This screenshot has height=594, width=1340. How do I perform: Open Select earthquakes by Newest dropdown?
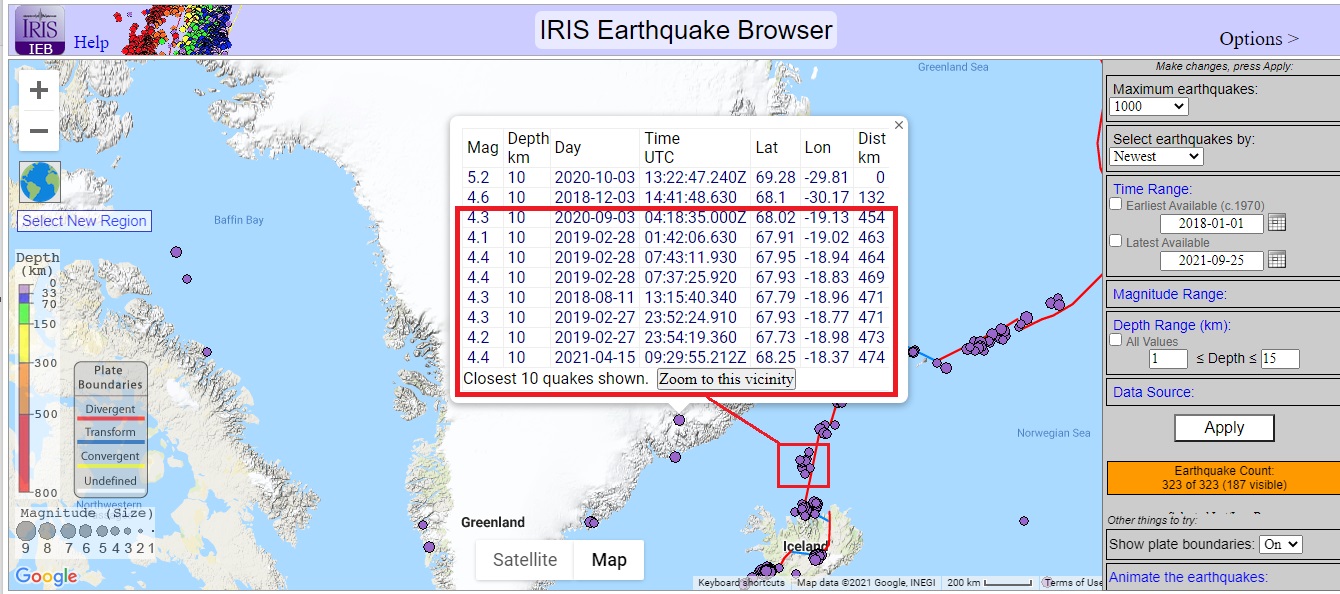(1156, 156)
